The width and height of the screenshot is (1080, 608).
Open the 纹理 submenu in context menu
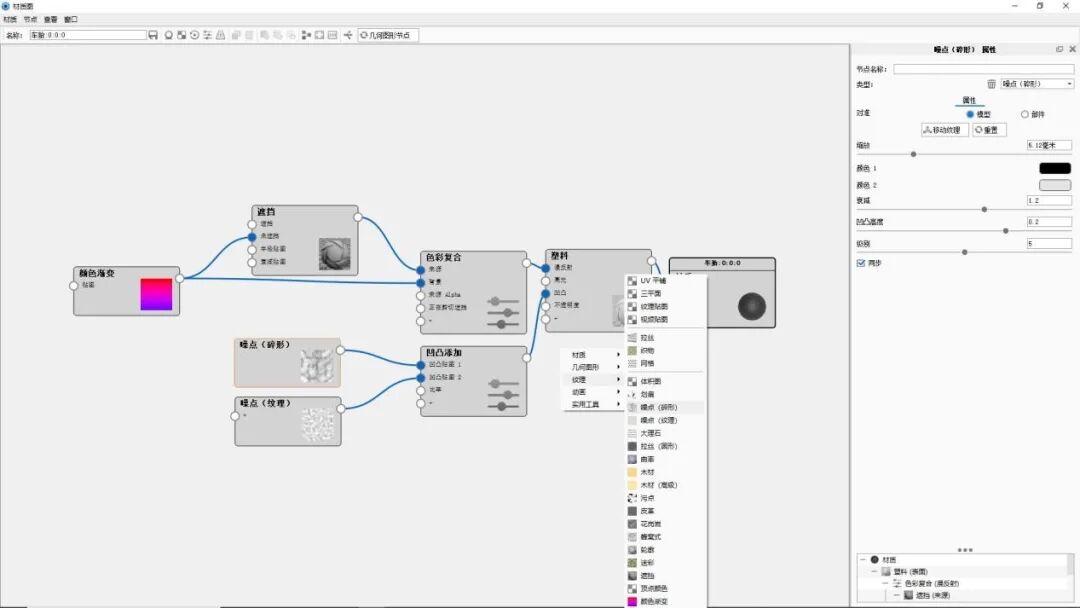(x=580, y=379)
